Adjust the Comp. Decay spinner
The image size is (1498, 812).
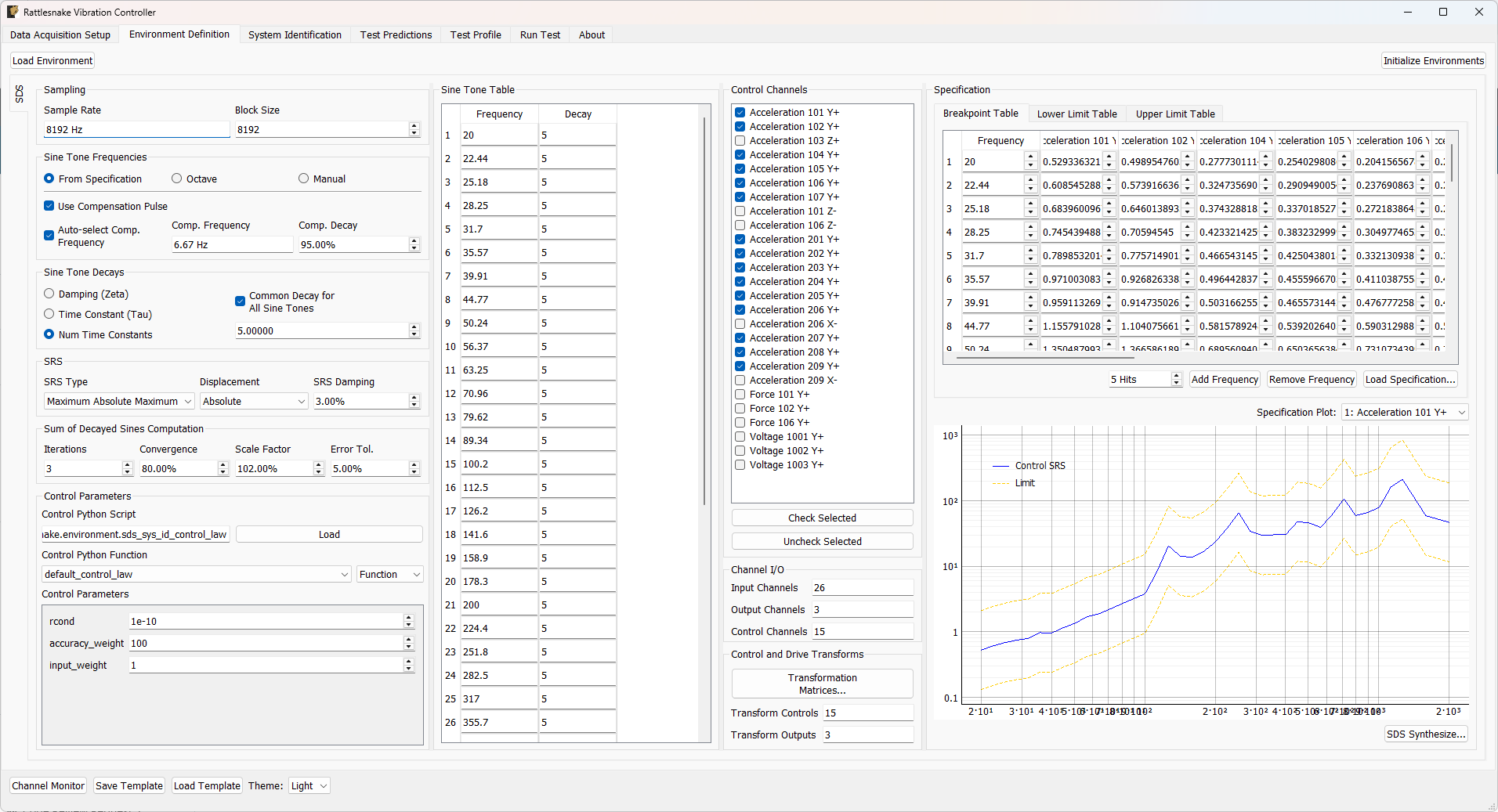point(414,244)
